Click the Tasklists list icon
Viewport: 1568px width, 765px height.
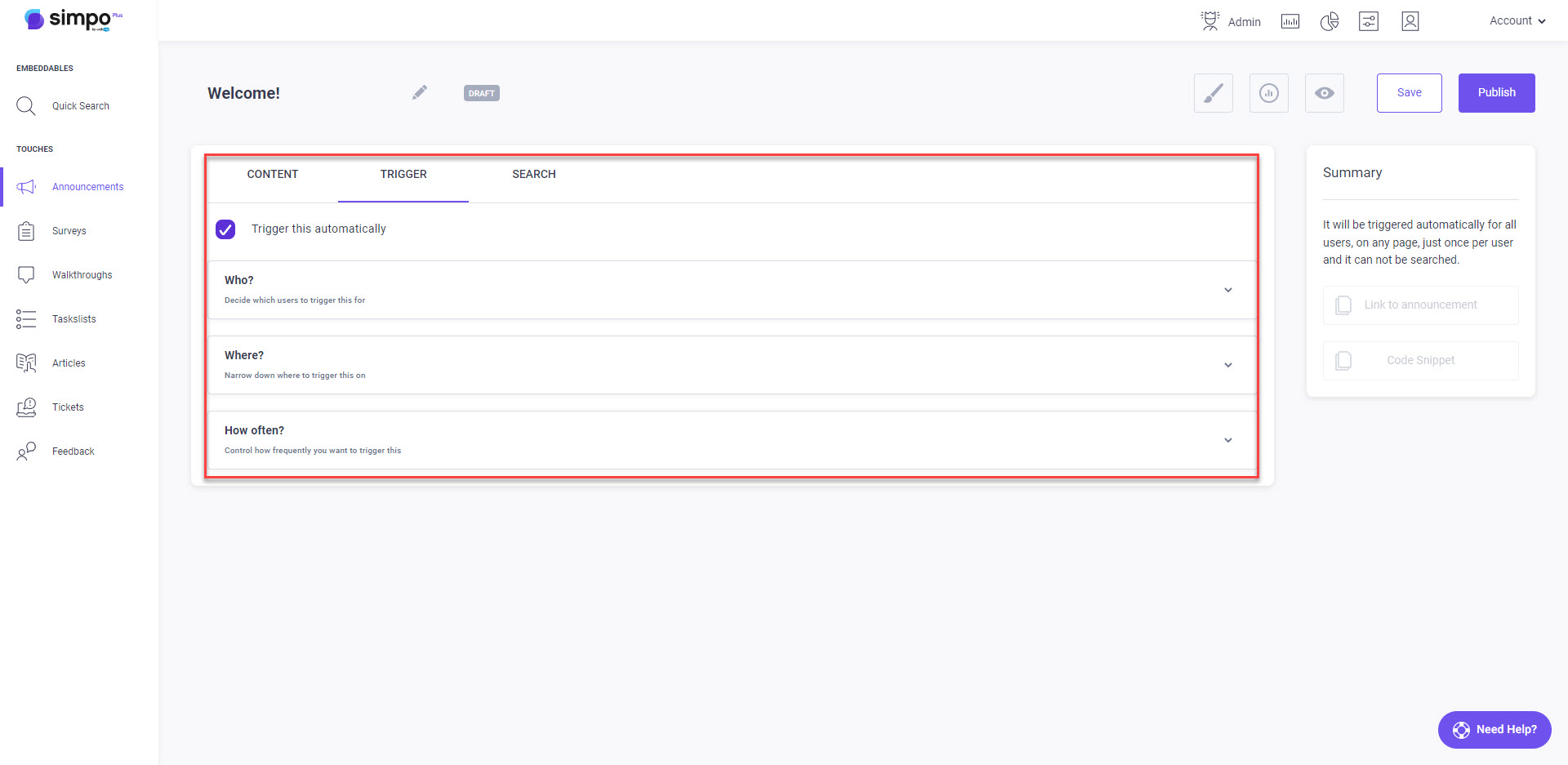pyautogui.click(x=26, y=319)
